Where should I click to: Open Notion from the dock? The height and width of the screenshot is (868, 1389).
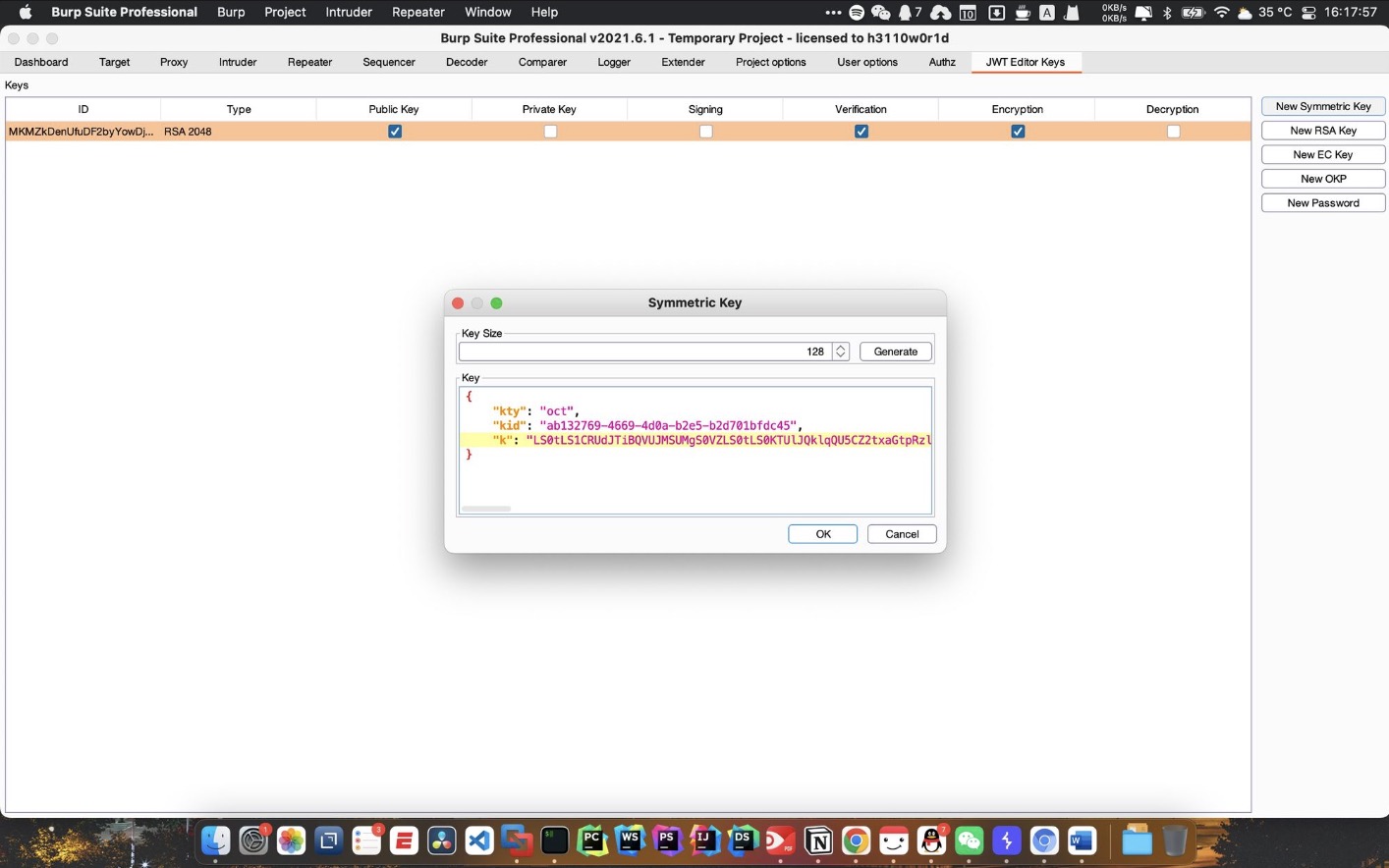coord(818,841)
